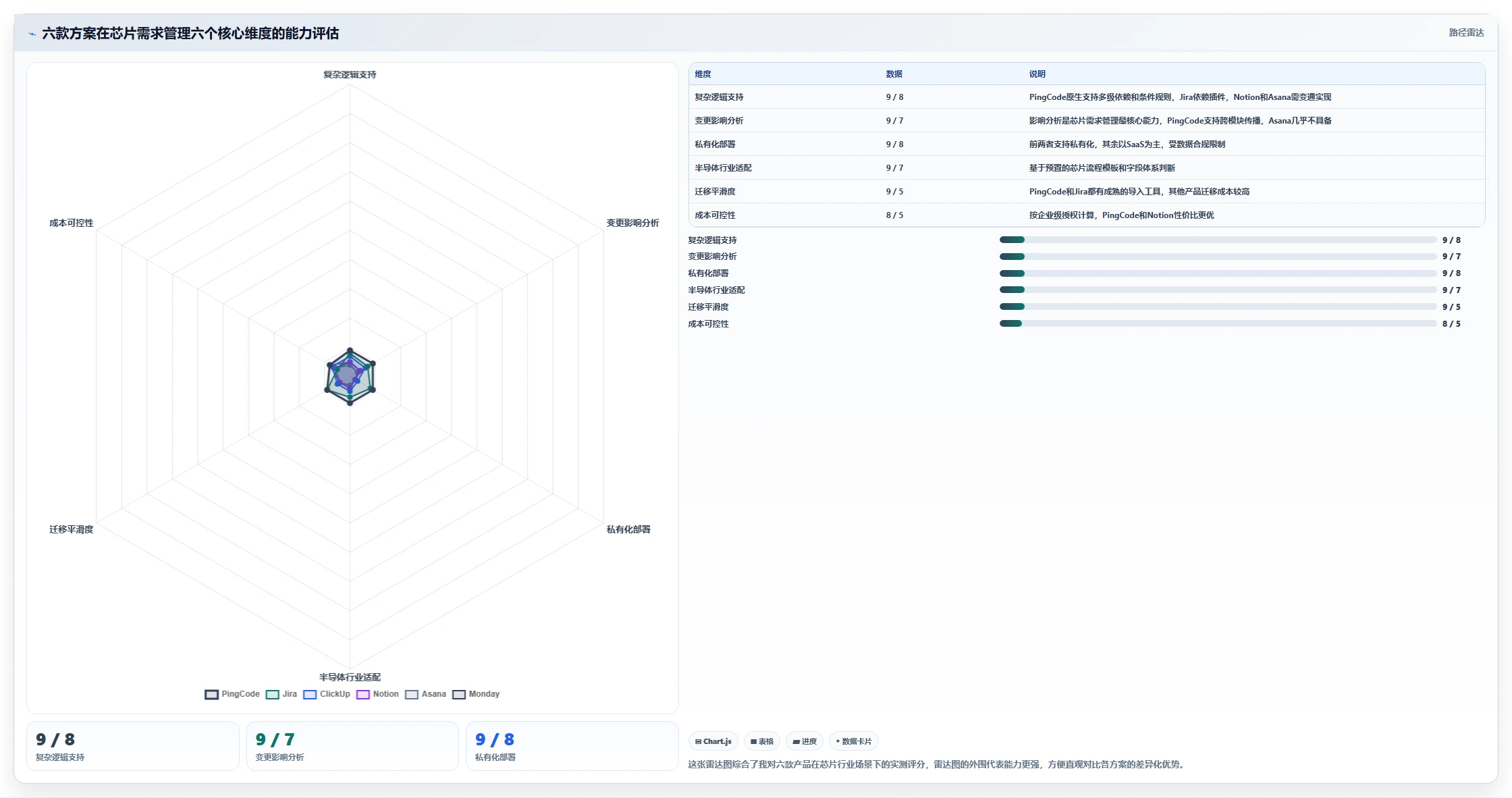Click the 9 / 5 value in 迁移平滑度 table row
This screenshot has height=798, width=1512.
pos(894,192)
